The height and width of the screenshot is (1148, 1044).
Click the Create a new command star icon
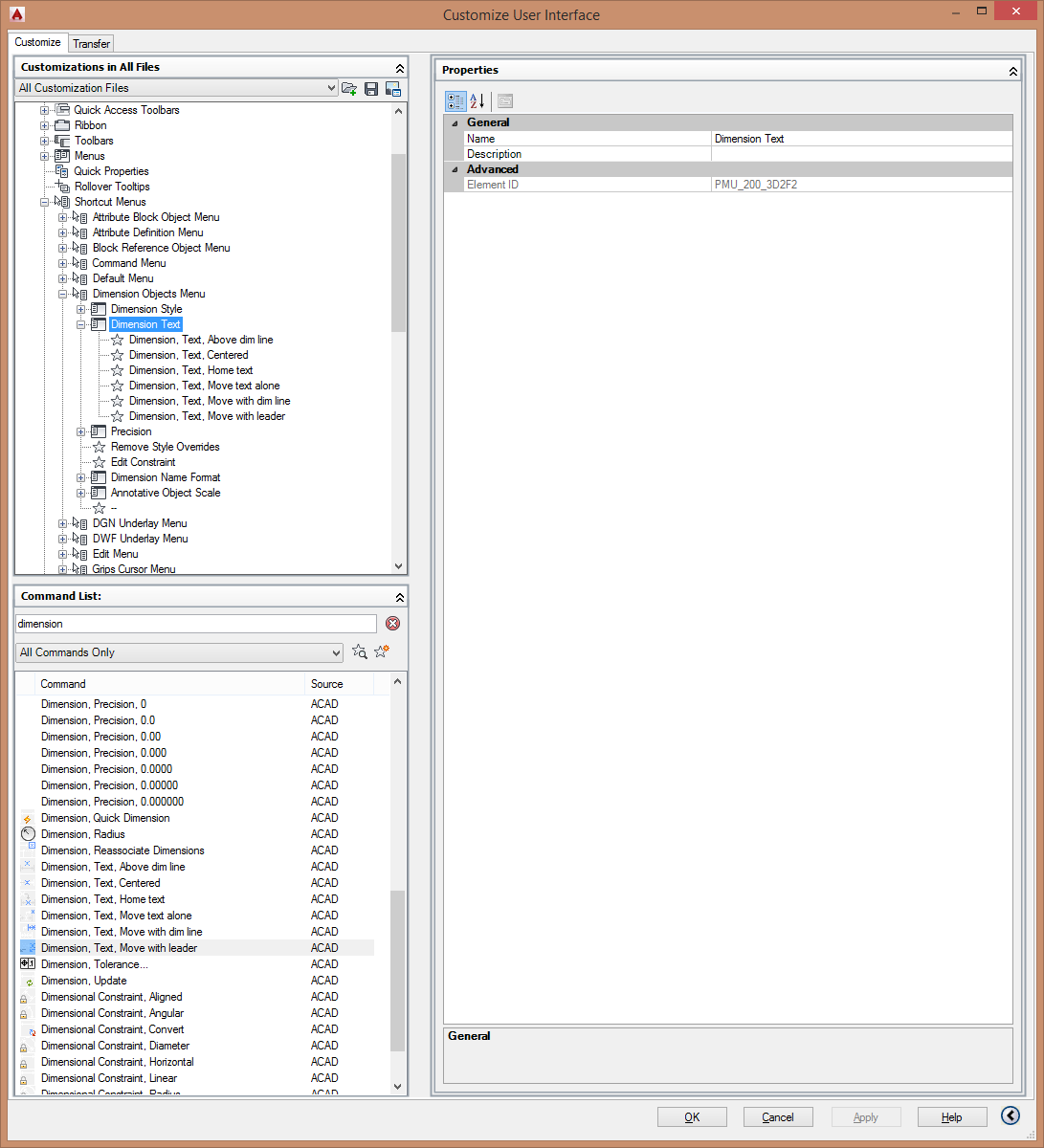[382, 652]
